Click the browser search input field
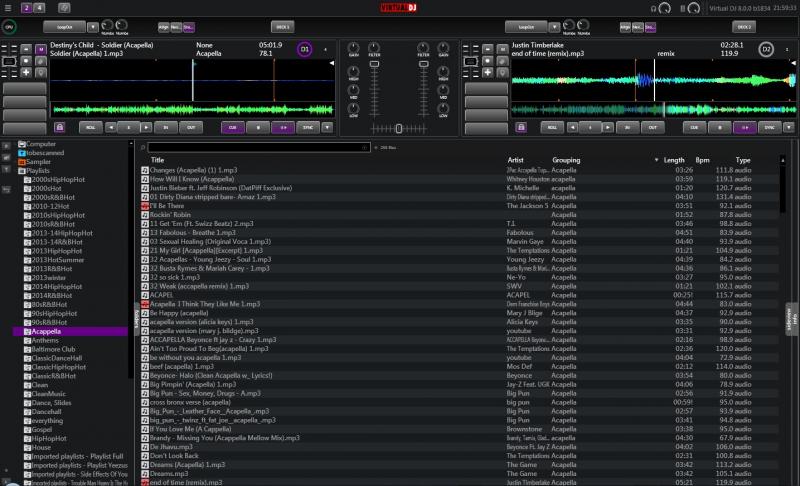 click(259, 147)
